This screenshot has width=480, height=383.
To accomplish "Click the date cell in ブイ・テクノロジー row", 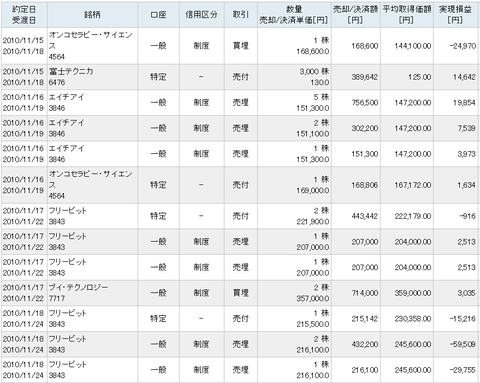I will [24, 293].
